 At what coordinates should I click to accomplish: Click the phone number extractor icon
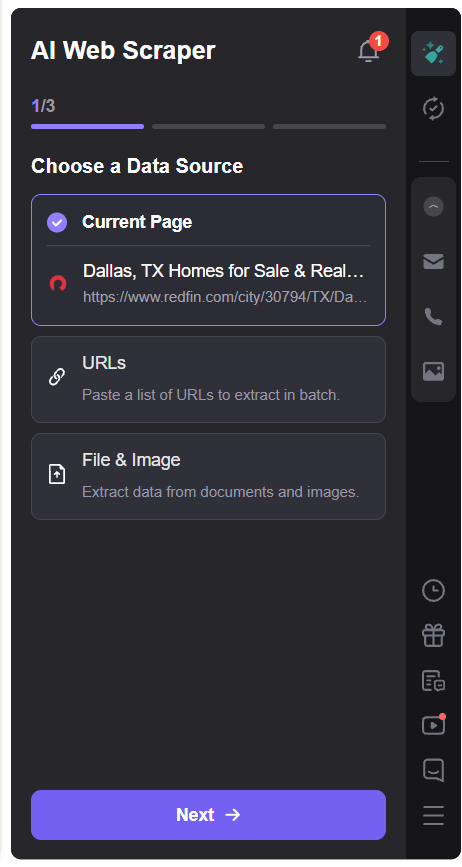coord(433,316)
